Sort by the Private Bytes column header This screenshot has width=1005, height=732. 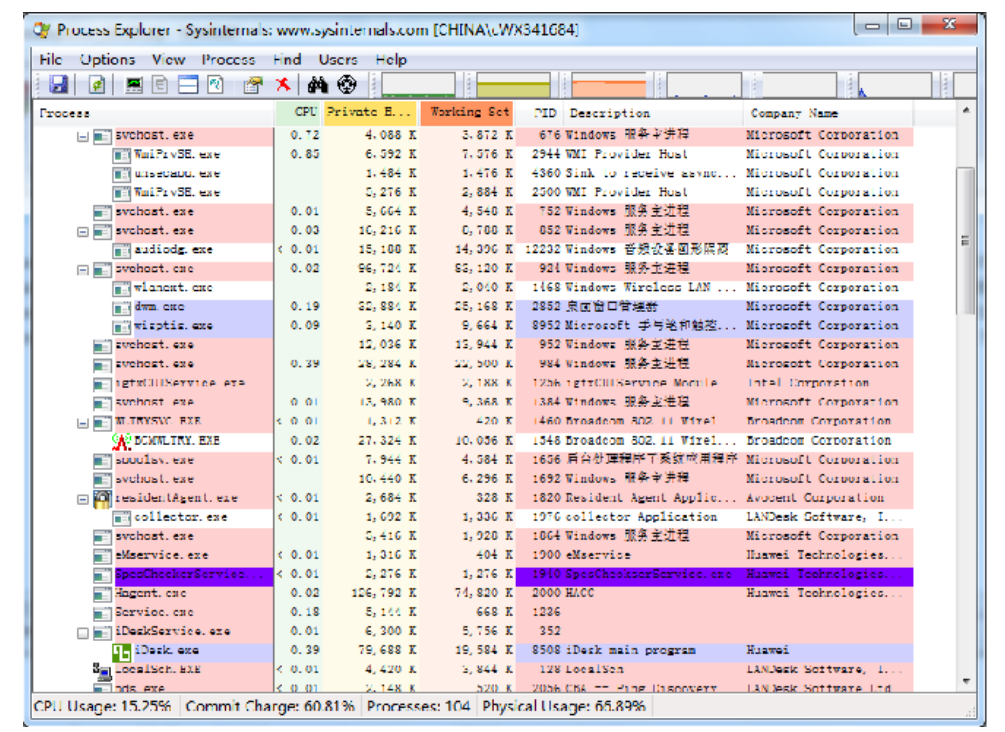pos(370,112)
